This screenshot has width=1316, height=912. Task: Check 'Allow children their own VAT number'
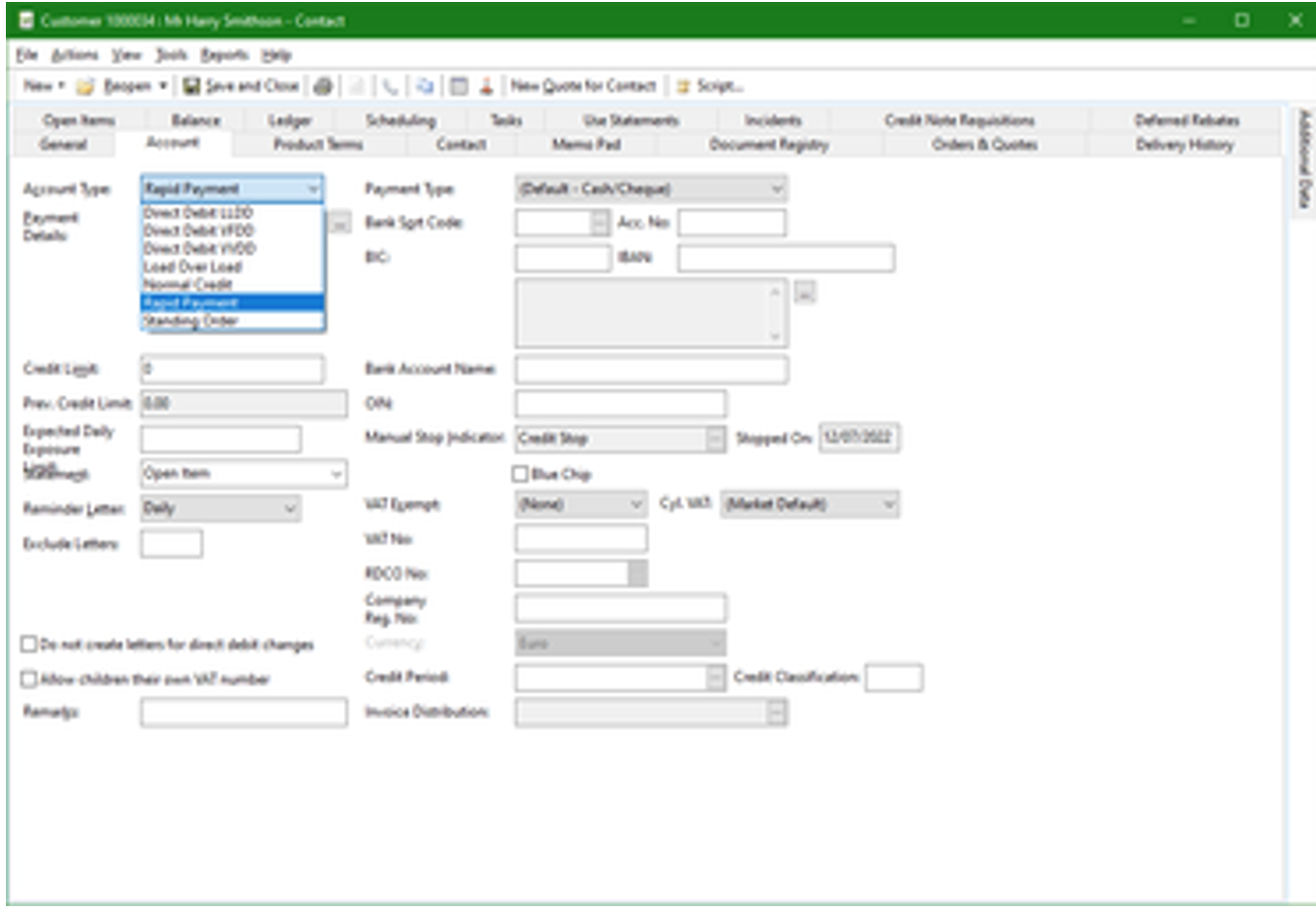(x=29, y=679)
